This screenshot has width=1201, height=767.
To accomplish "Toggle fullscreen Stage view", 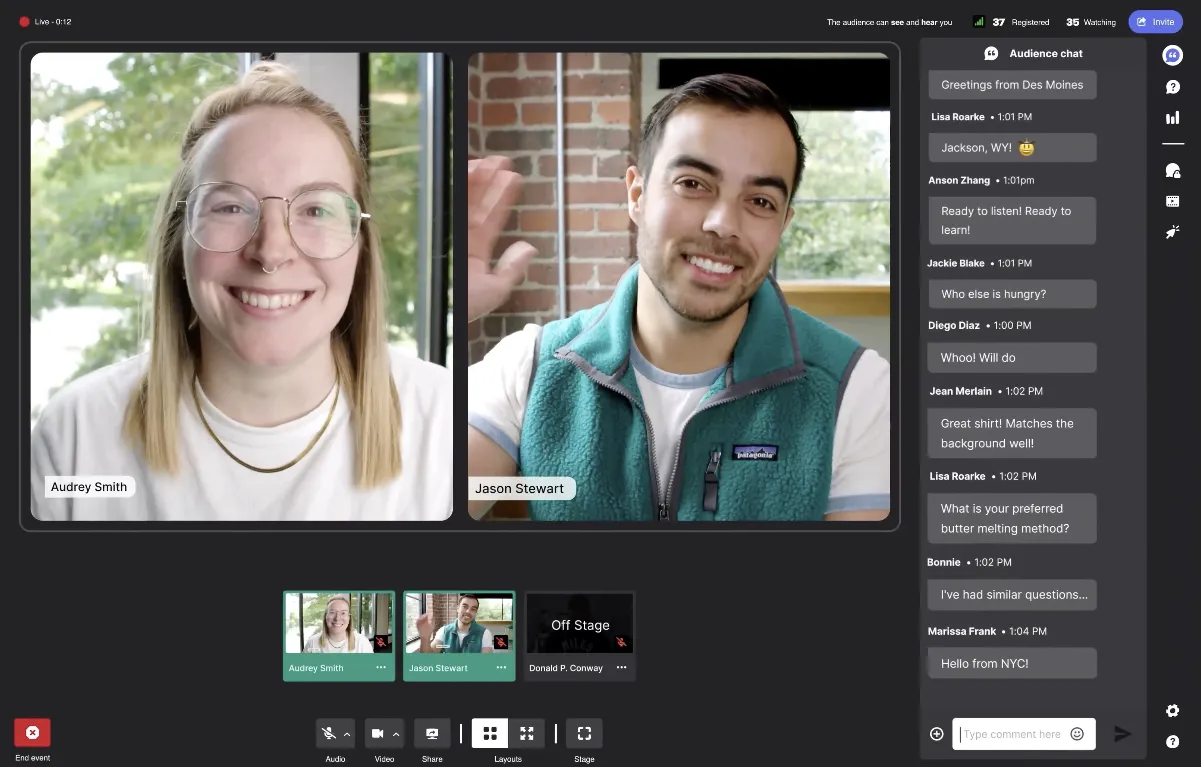I will (x=584, y=733).
